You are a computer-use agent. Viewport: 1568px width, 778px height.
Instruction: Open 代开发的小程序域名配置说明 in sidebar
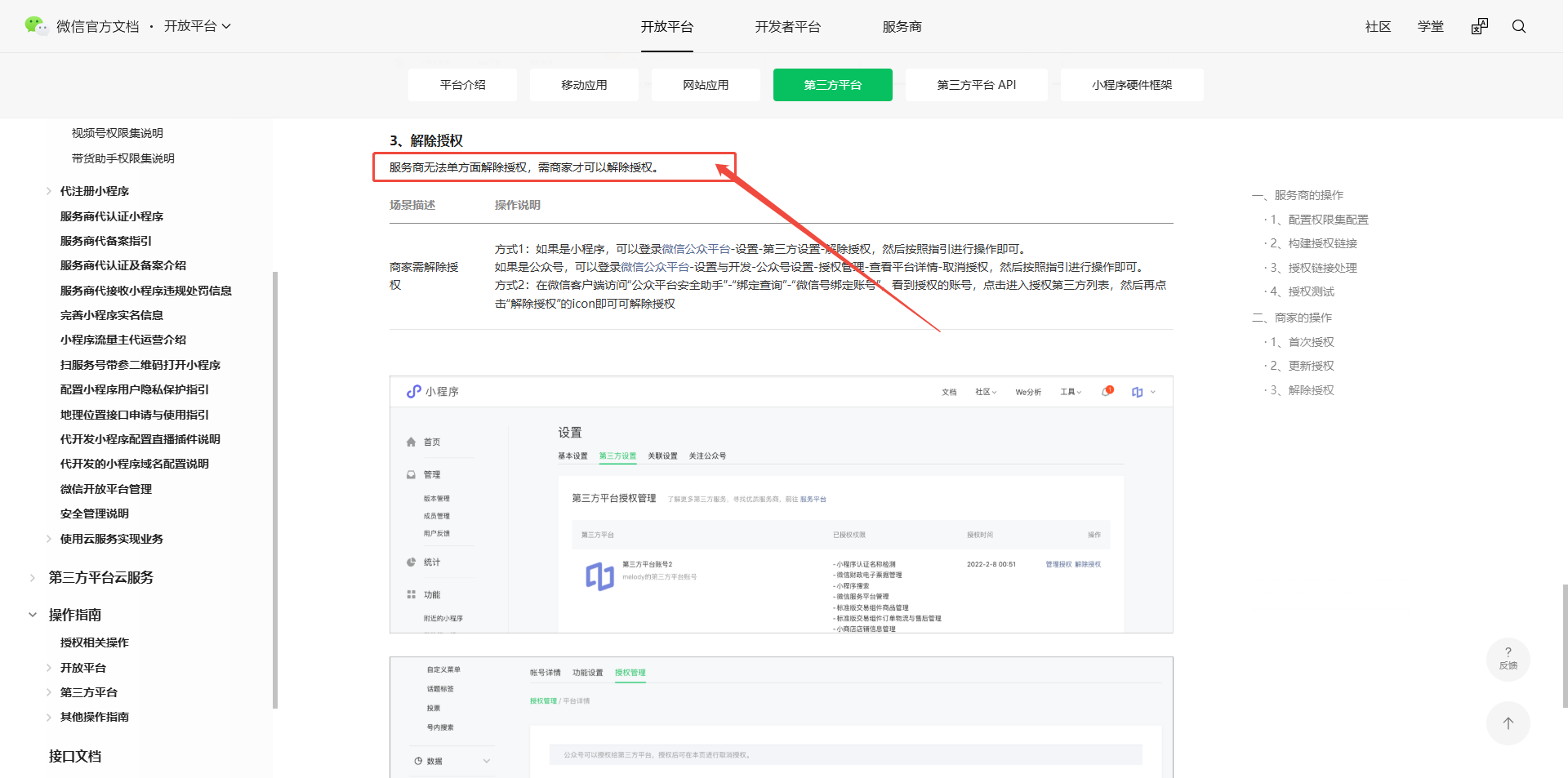(135, 464)
